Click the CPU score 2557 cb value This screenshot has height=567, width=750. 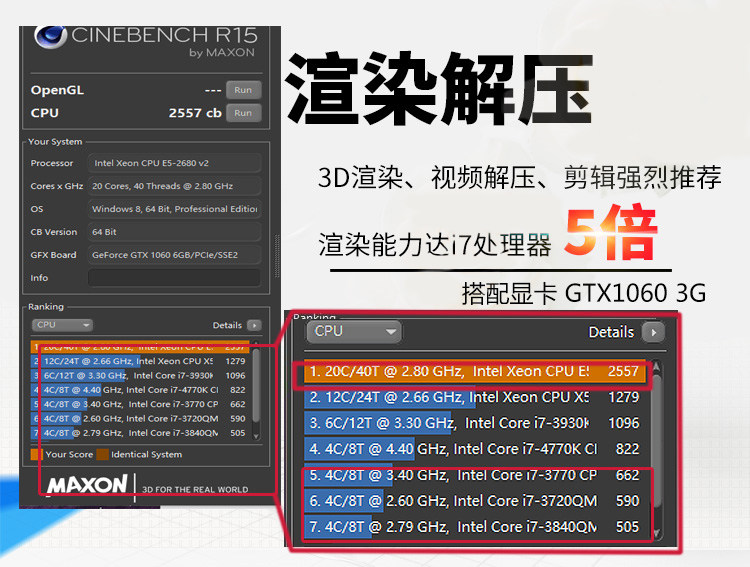(195, 113)
